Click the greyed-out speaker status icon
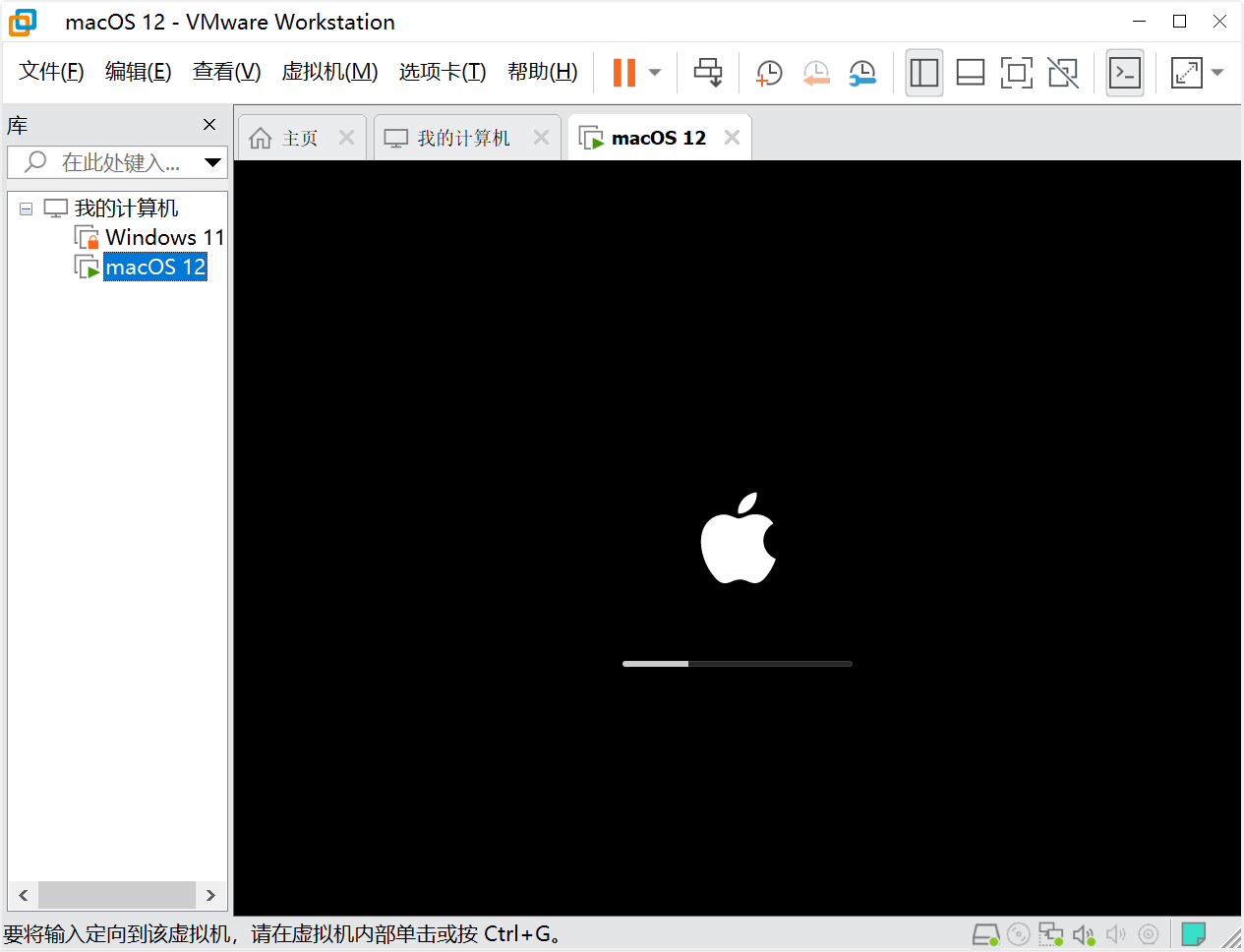Image resolution: width=1244 pixels, height=952 pixels. [1116, 934]
